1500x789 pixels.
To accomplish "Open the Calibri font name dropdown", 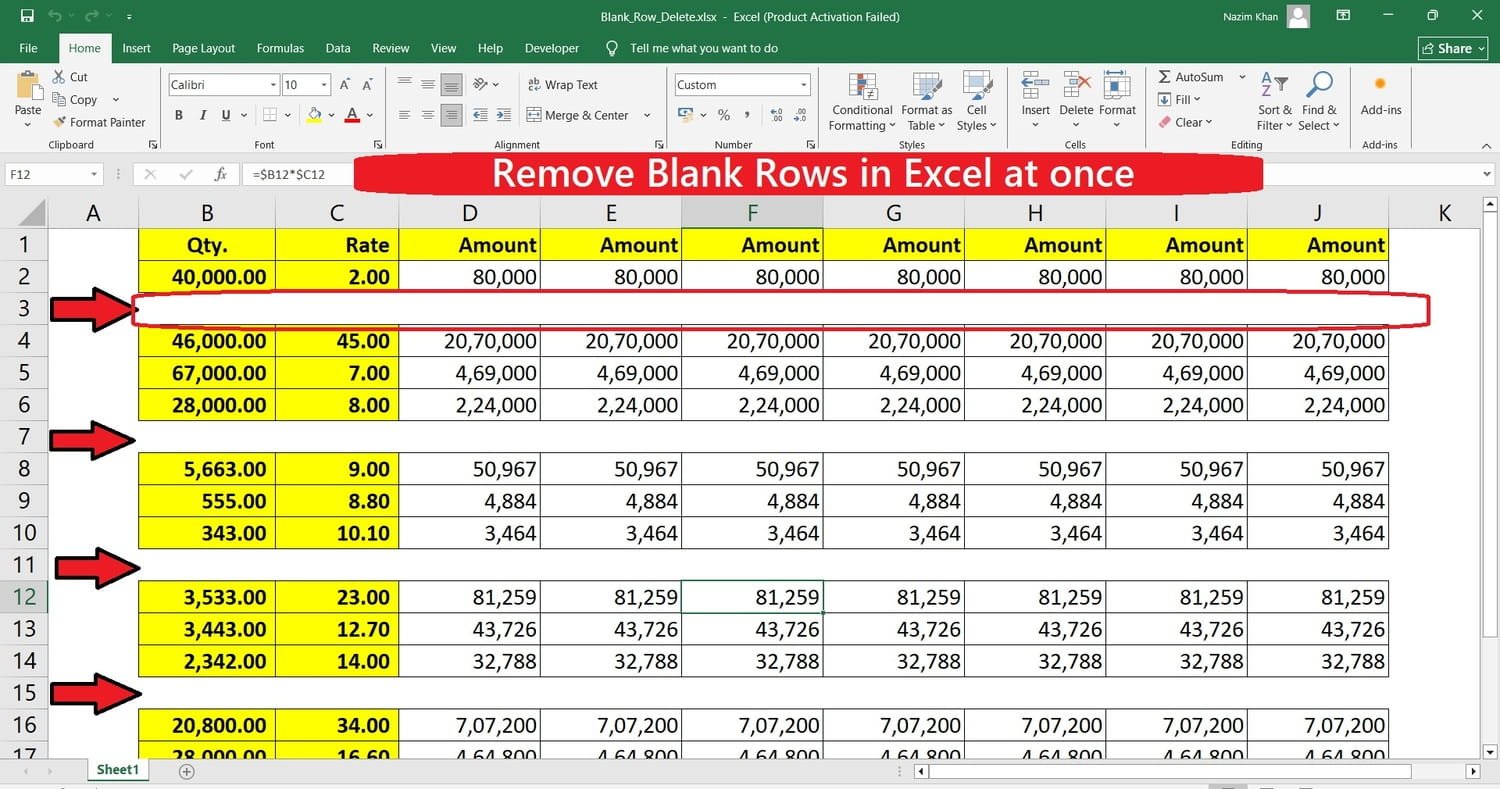I will tap(273, 85).
